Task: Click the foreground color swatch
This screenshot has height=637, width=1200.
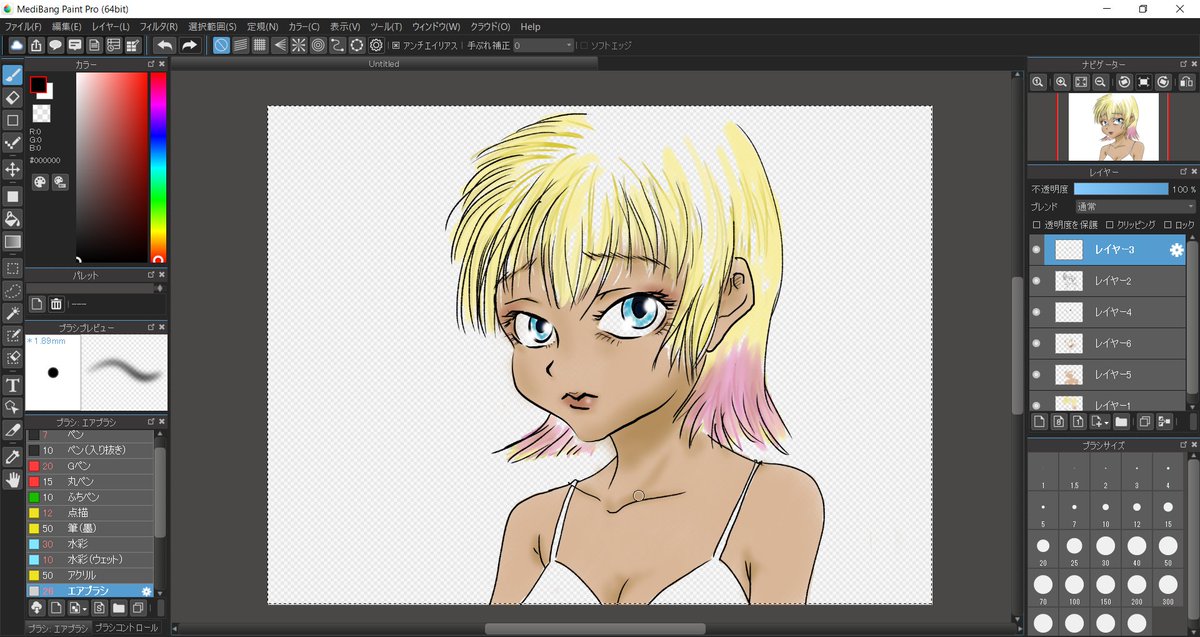Action: click(37, 84)
